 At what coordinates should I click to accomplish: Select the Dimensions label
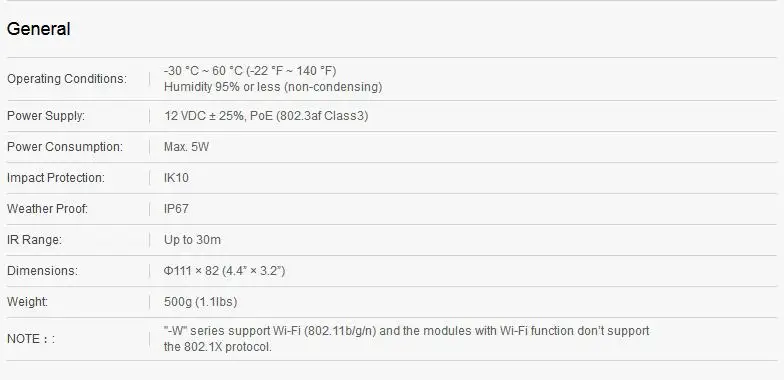(x=42, y=271)
